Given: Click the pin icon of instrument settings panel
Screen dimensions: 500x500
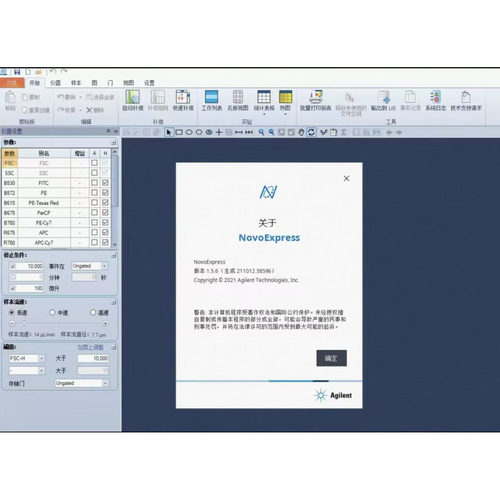Looking at the screenshot, I should 108,131.
